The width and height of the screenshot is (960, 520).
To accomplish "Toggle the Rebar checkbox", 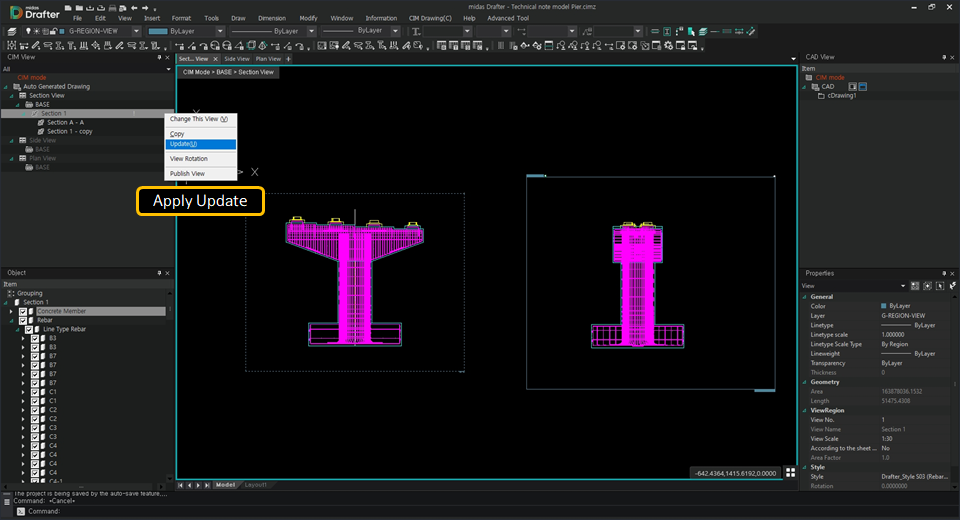I will pos(23,320).
